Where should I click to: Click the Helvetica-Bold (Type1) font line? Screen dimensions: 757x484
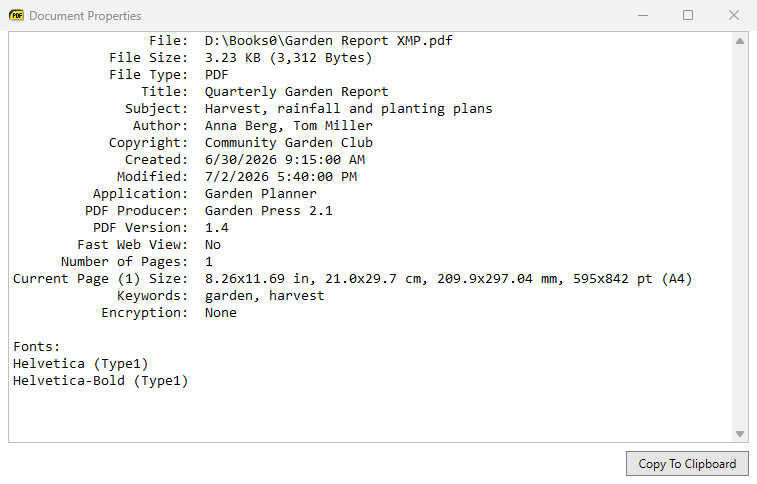[100, 381]
